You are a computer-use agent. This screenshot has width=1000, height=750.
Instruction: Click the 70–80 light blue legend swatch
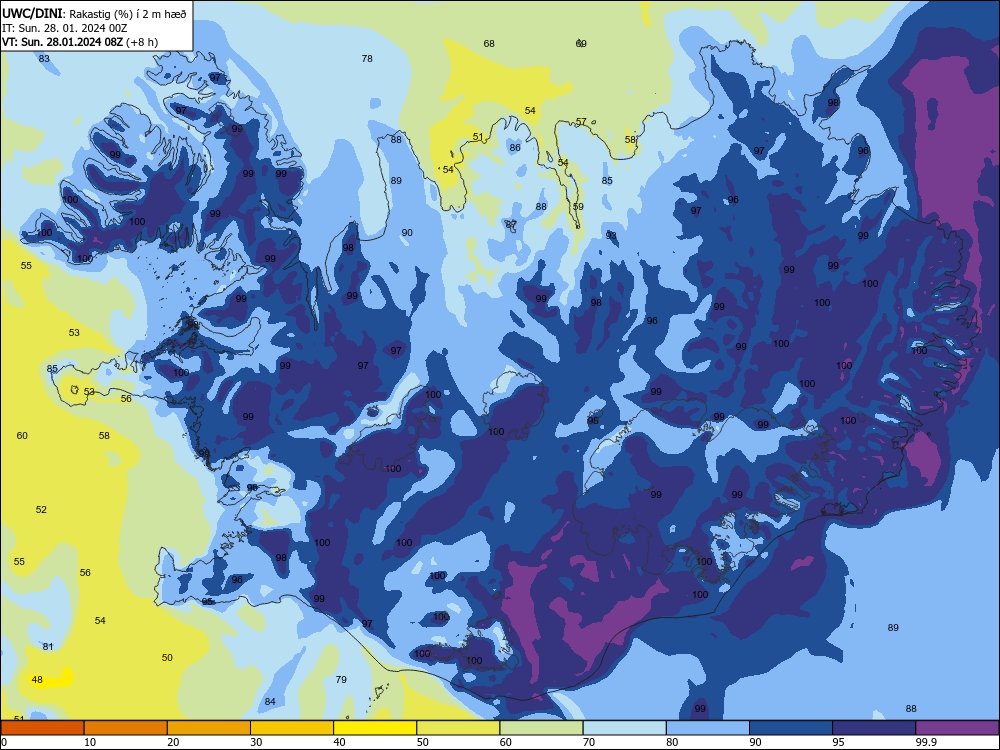pyautogui.click(x=624, y=728)
